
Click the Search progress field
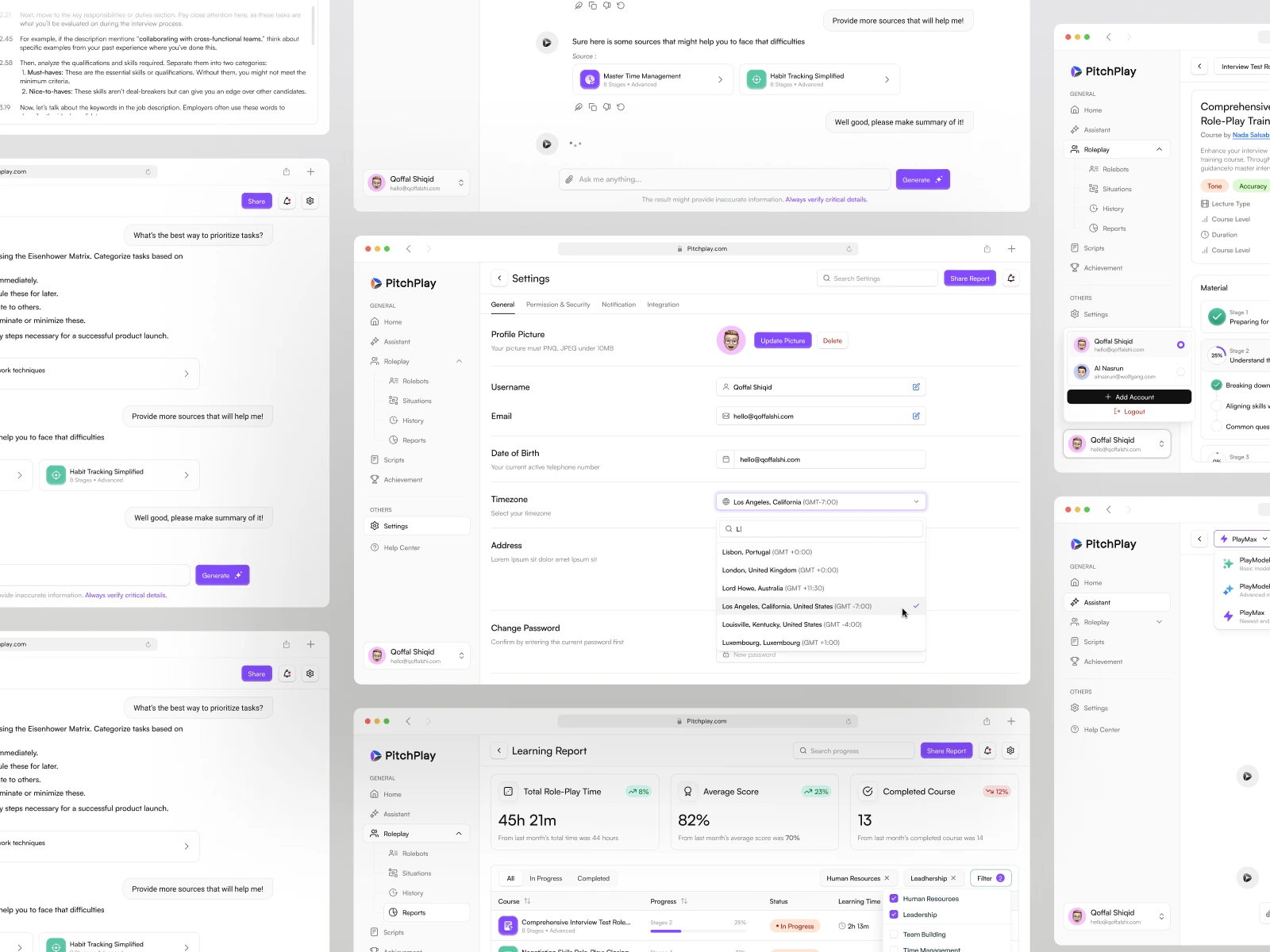pyautogui.click(x=853, y=750)
